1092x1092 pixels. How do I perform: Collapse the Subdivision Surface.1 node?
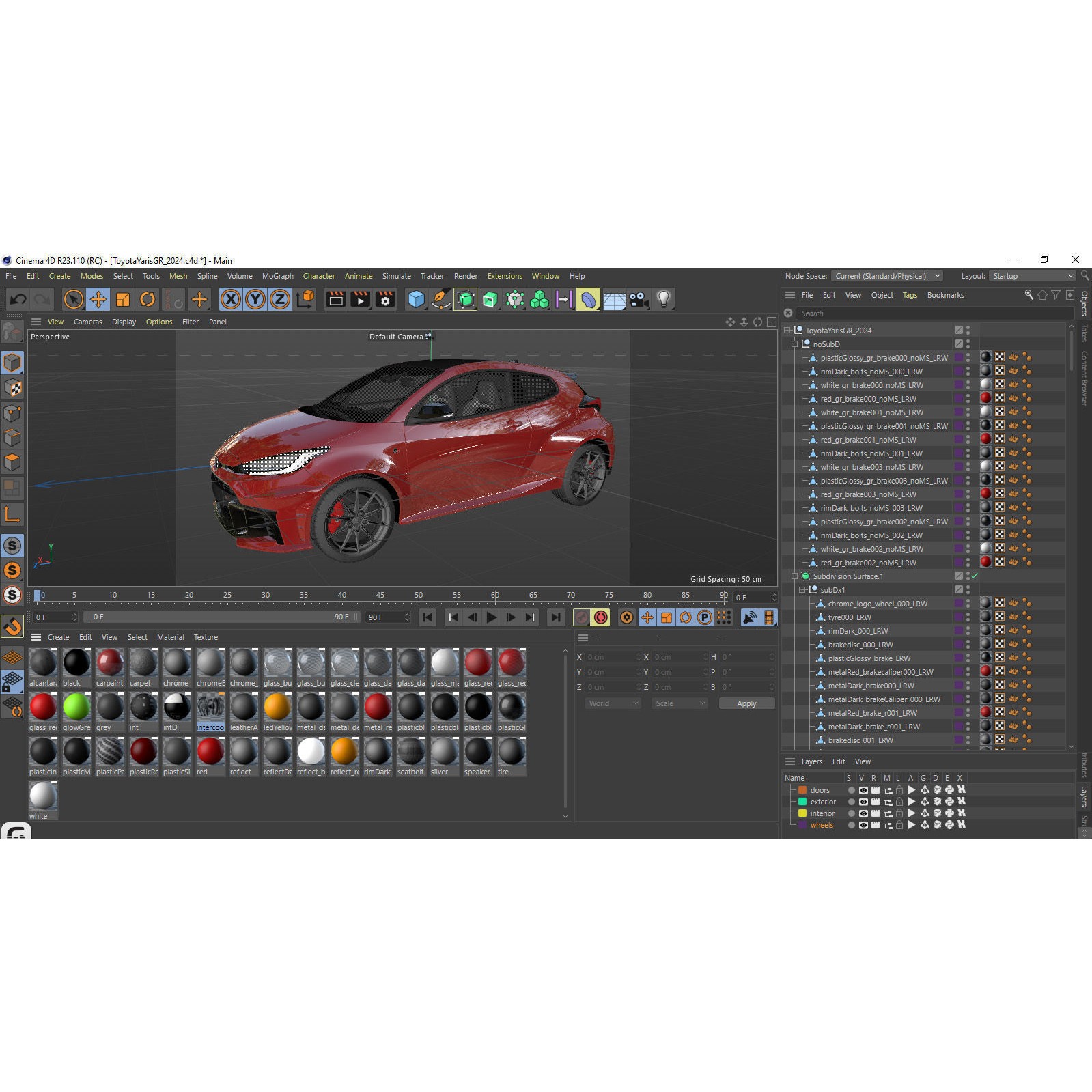[x=795, y=576]
